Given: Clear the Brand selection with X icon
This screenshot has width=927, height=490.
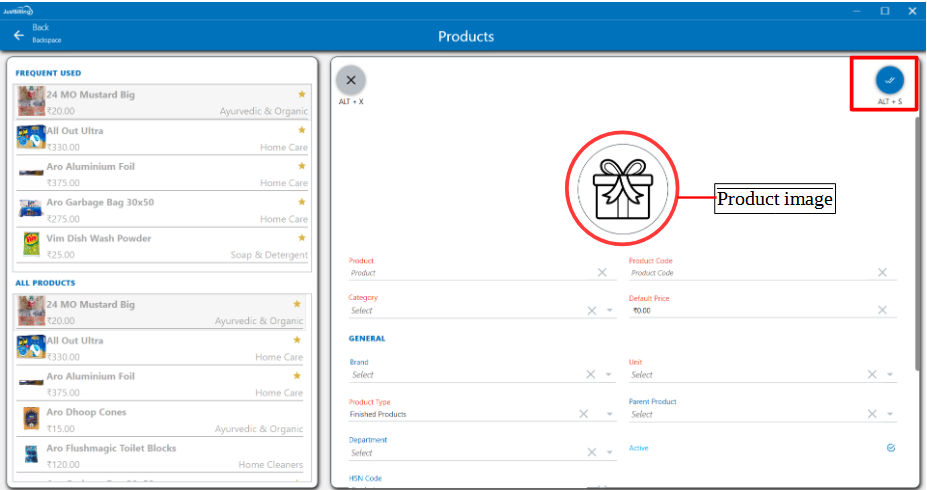Looking at the screenshot, I should click(592, 375).
